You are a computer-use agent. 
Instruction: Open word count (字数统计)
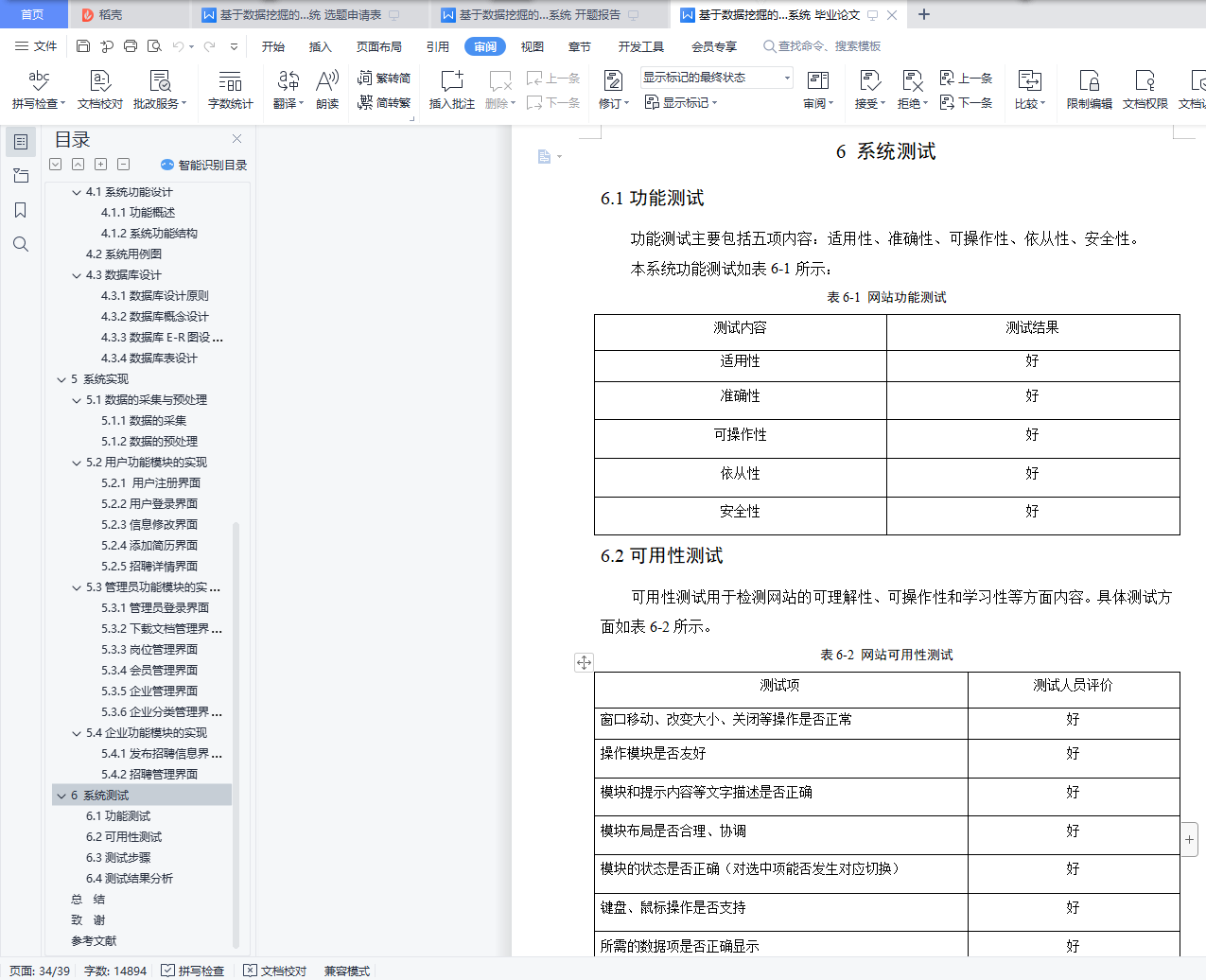[x=230, y=90]
